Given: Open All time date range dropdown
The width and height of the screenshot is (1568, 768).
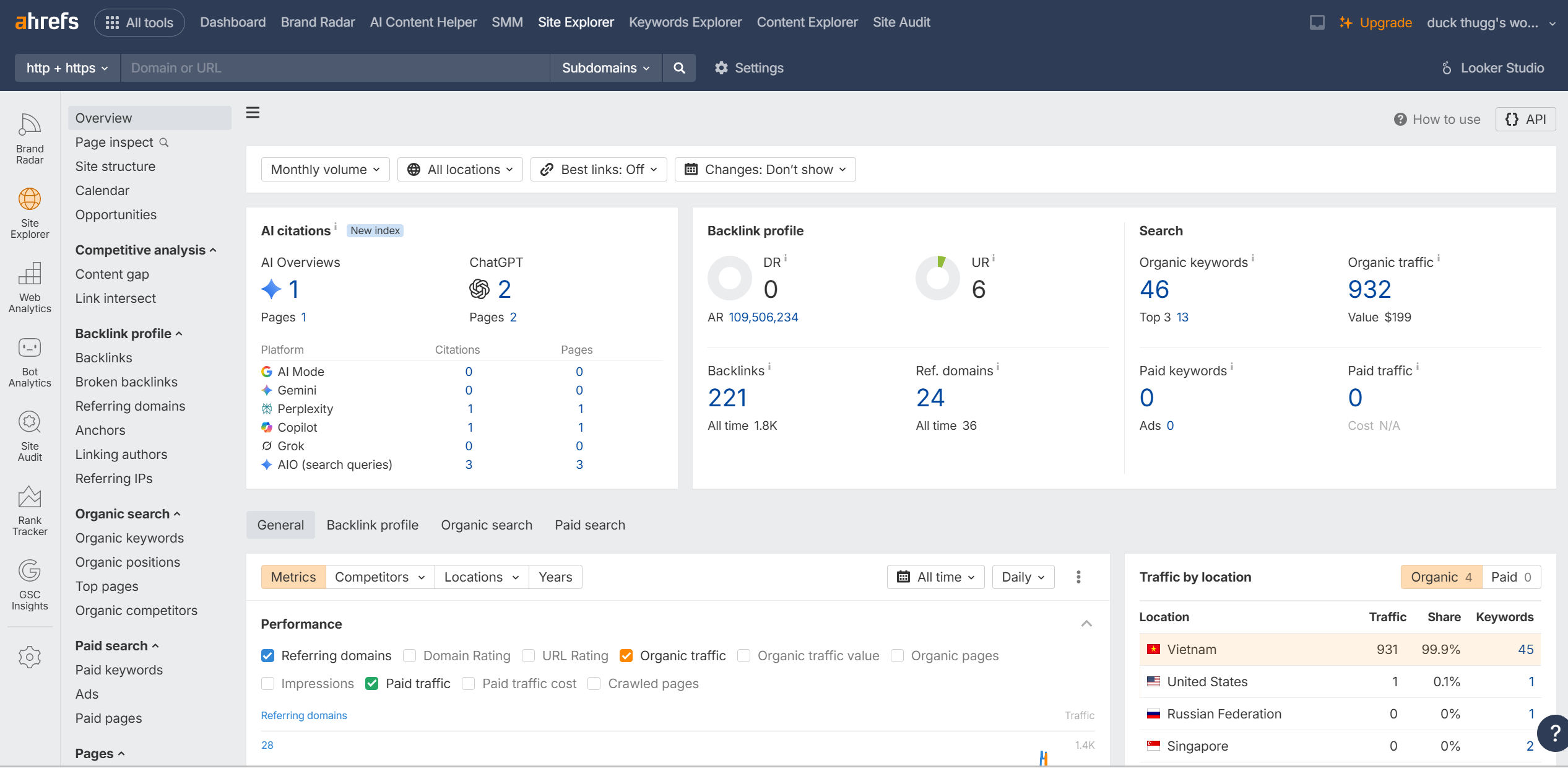Looking at the screenshot, I should click(x=935, y=577).
